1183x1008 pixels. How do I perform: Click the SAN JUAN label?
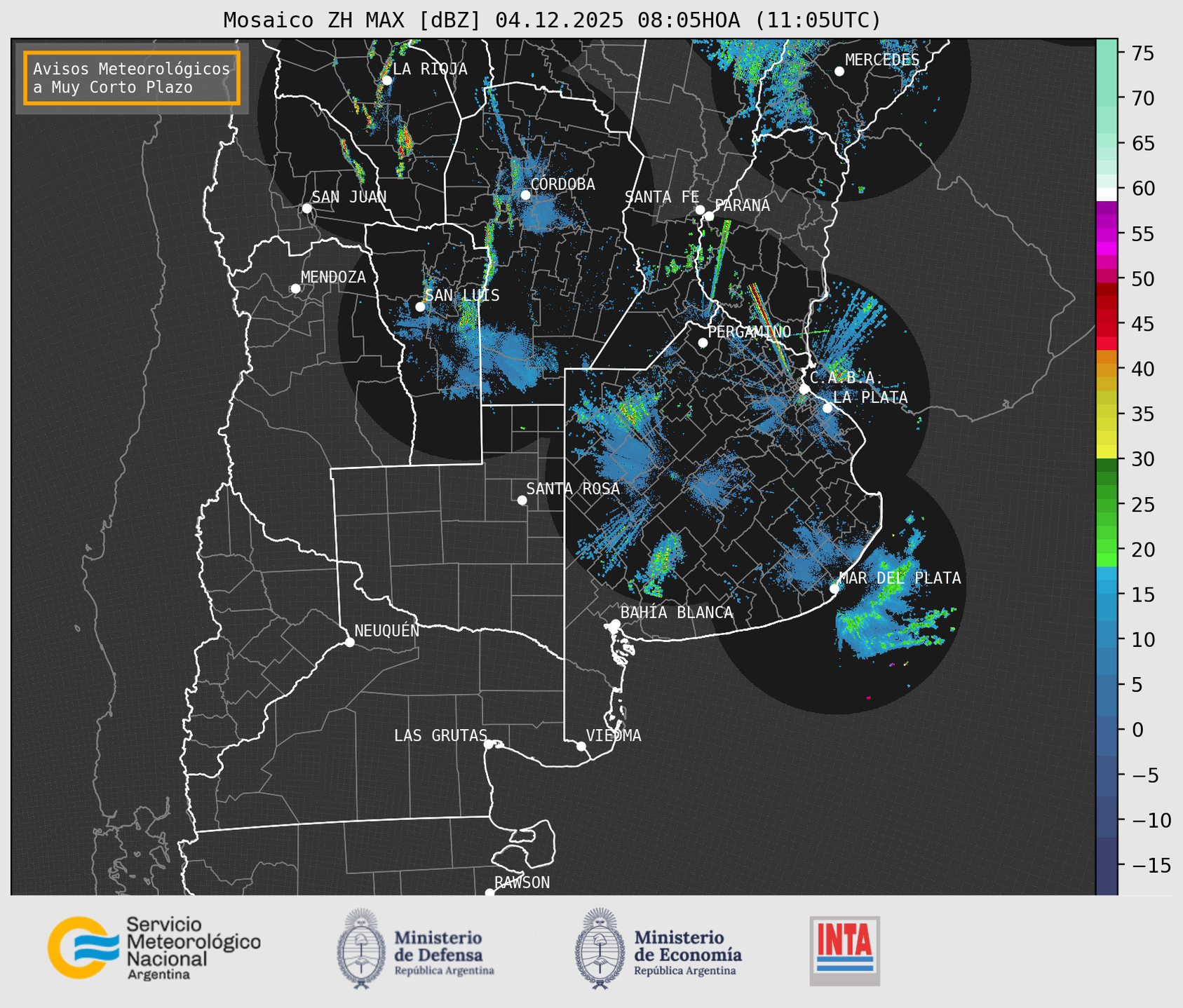(x=349, y=197)
